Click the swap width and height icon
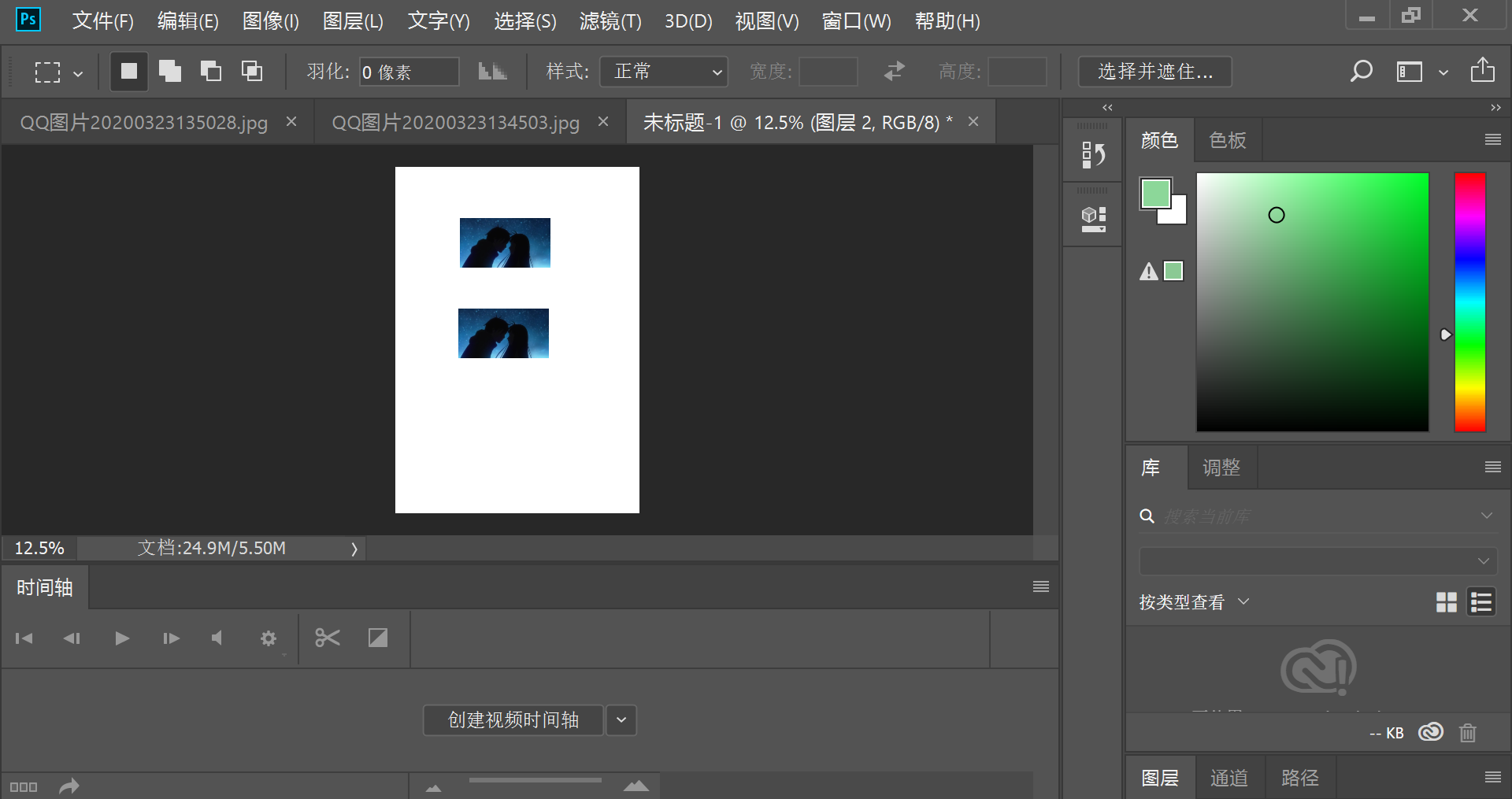 (895, 72)
